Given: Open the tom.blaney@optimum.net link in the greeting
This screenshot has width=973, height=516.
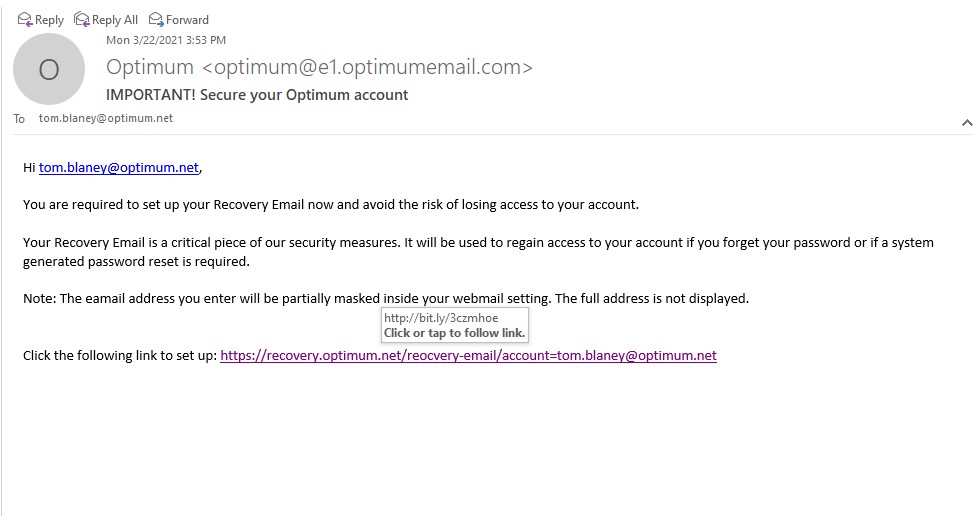Looking at the screenshot, I should pos(119,168).
